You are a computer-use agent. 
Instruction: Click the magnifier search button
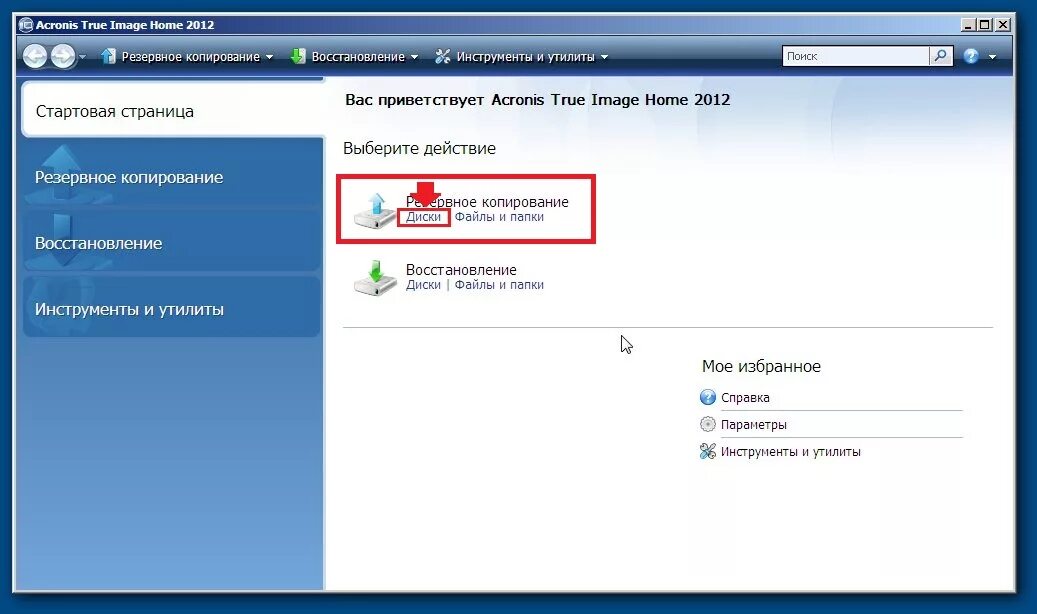click(940, 56)
